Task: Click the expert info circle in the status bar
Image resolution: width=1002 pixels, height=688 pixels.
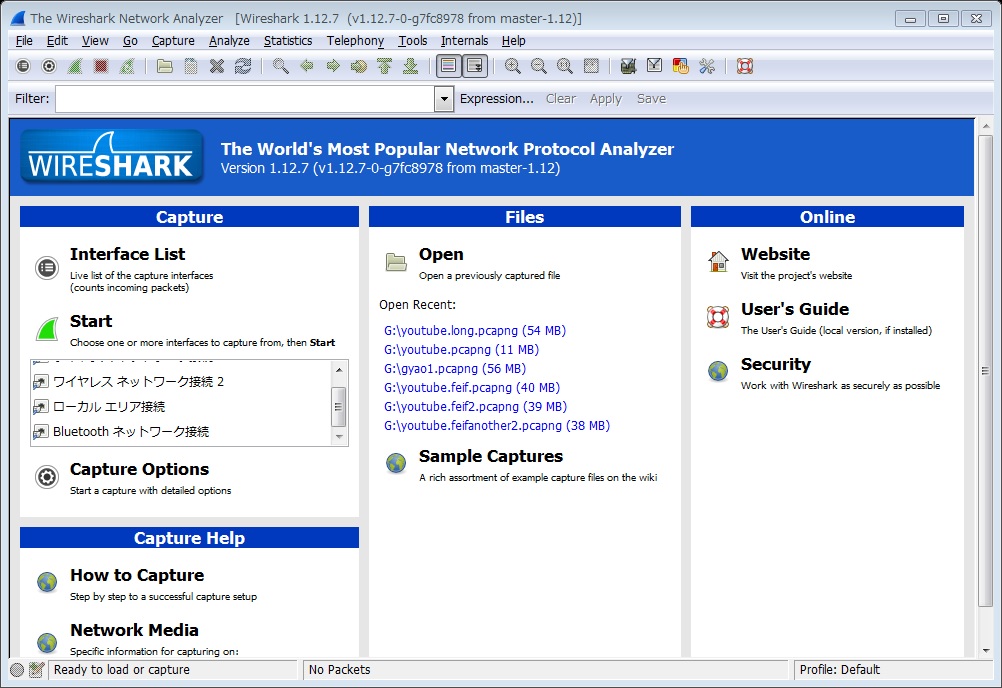Action: coord(17,669)
